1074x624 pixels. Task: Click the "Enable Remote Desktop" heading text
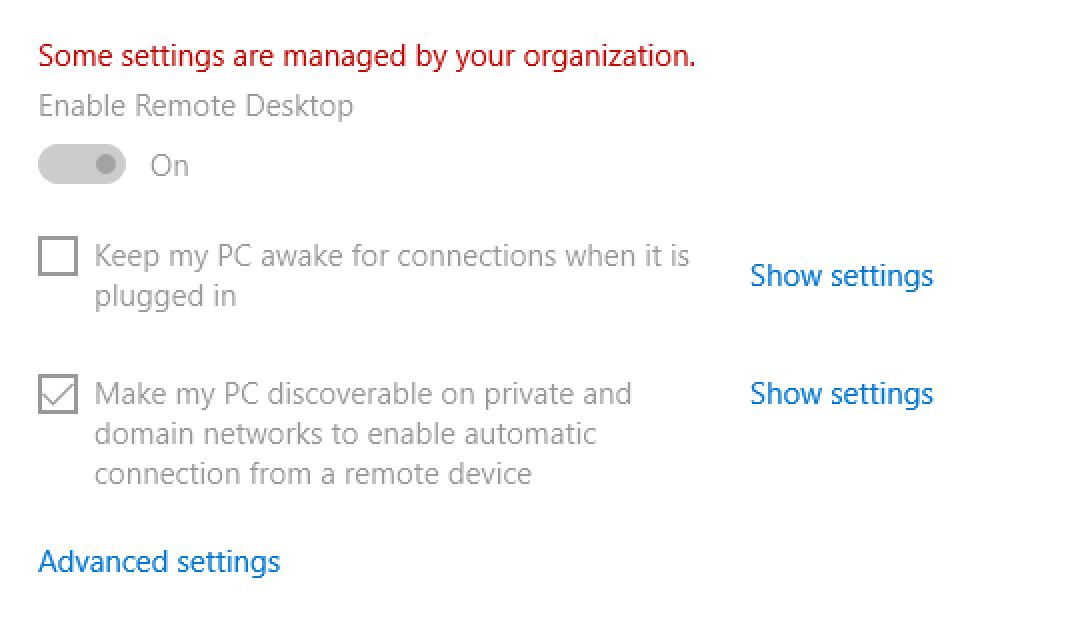pos(195,106)
